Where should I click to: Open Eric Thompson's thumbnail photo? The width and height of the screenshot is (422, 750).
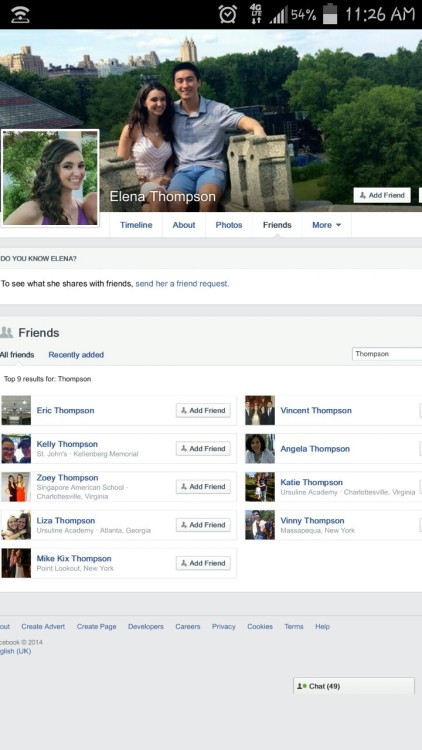16,410
